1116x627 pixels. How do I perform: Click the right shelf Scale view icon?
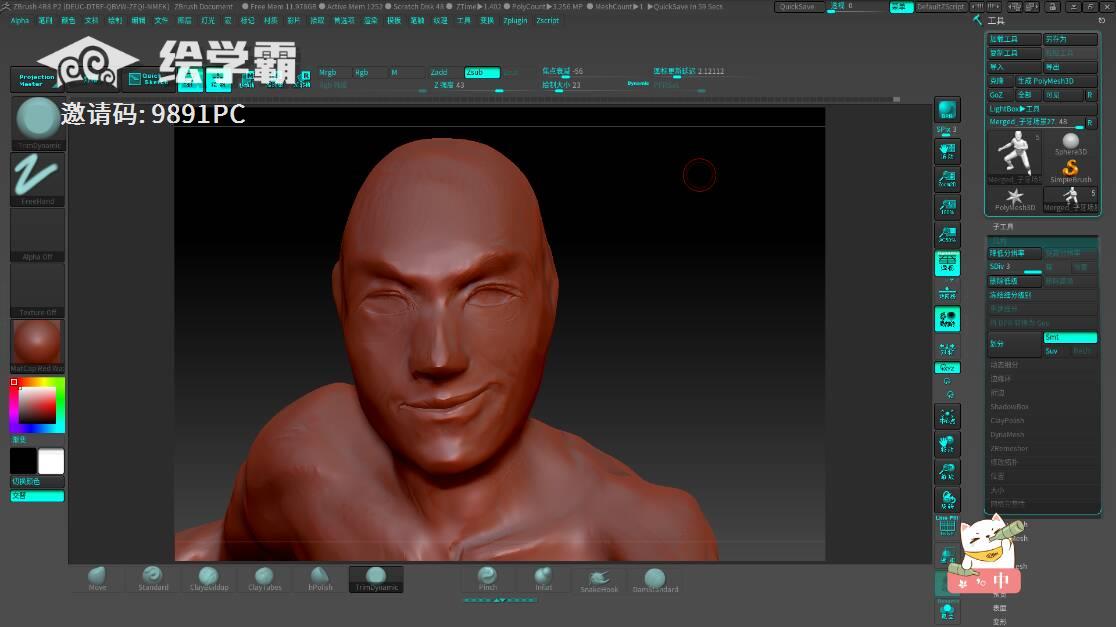(947, 472)
